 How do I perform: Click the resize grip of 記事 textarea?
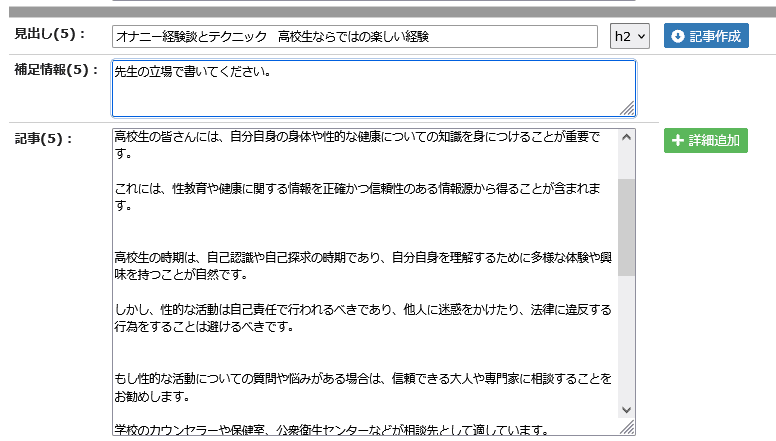click(628, 428)
